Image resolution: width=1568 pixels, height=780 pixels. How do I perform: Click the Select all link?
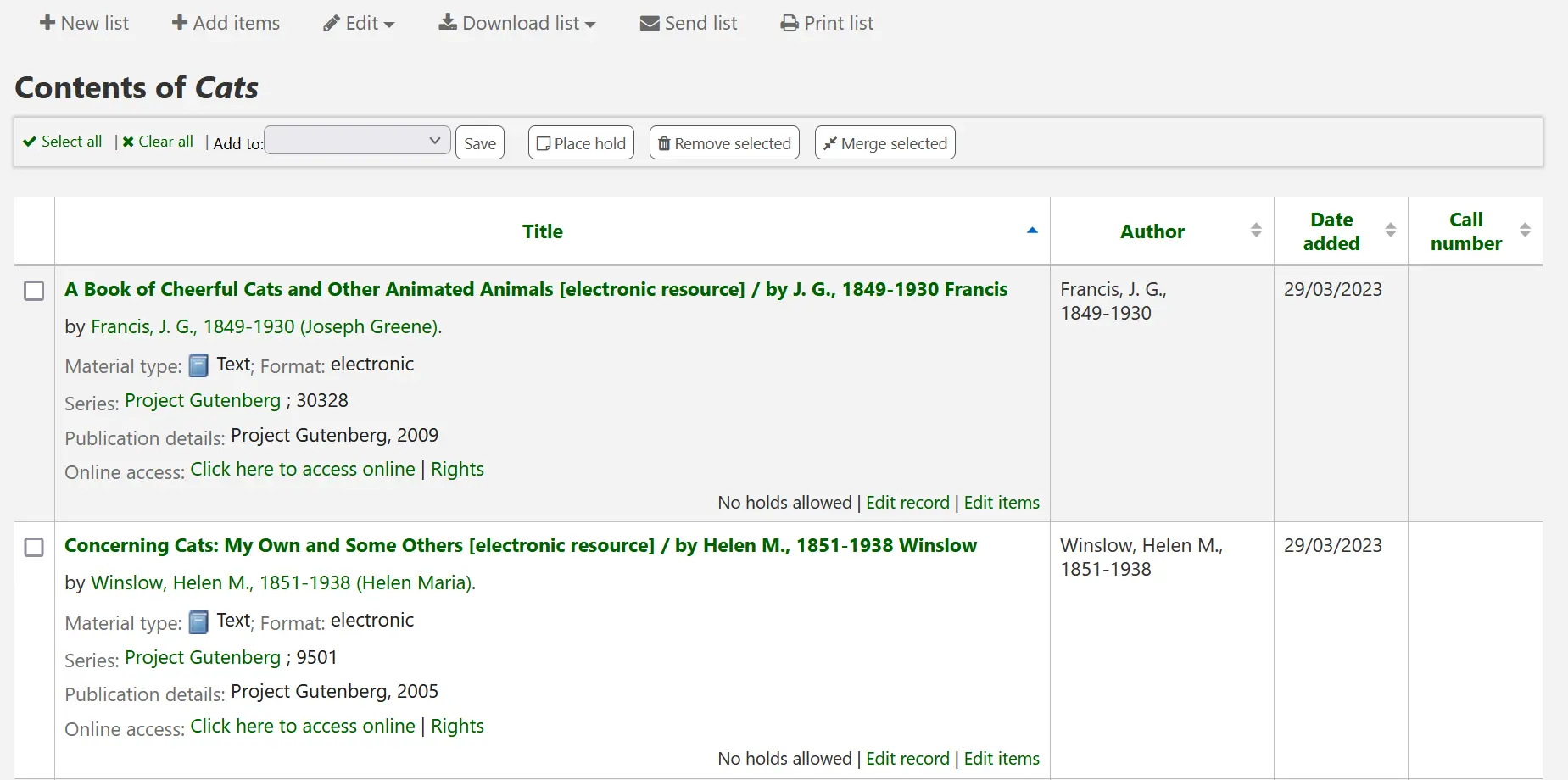pyautogui.click(x=63, y=142)
